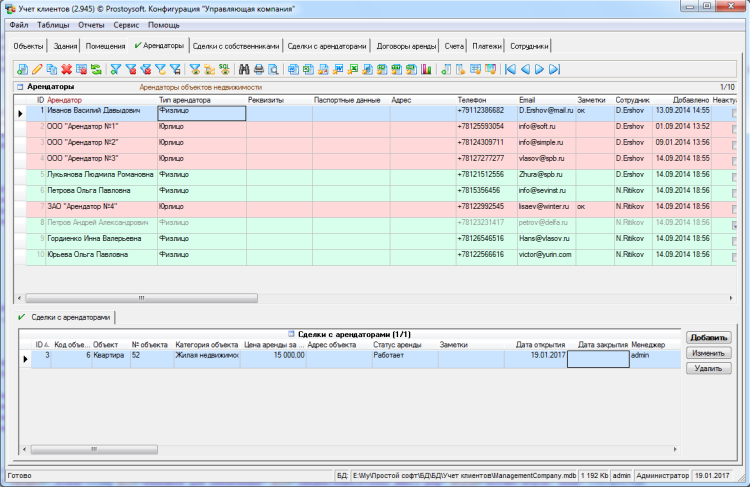Jump to first record navigation arrow
Image resolution: width=750 pixels, height=487 pixels.
[511, 69]
